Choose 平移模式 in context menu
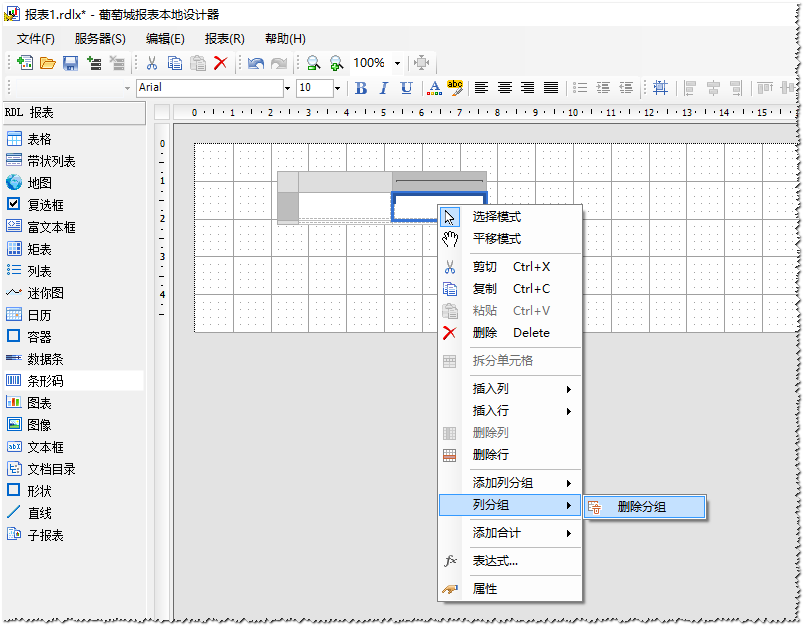 (x=510, y=239)
